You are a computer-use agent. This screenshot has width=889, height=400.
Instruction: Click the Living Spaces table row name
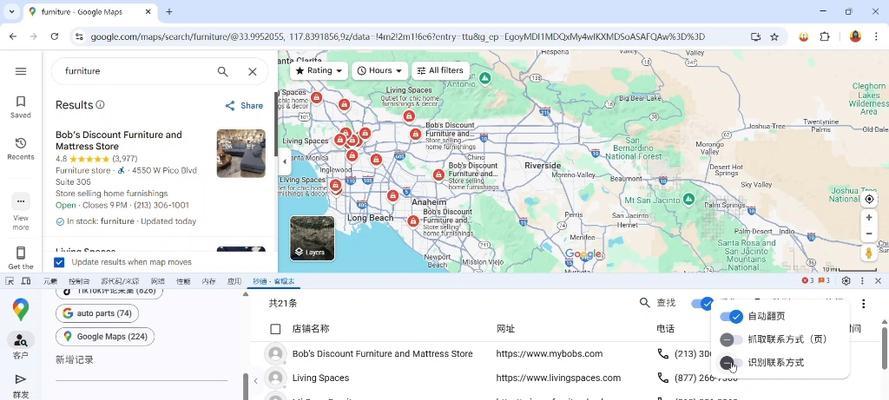(x=321, y=378)
